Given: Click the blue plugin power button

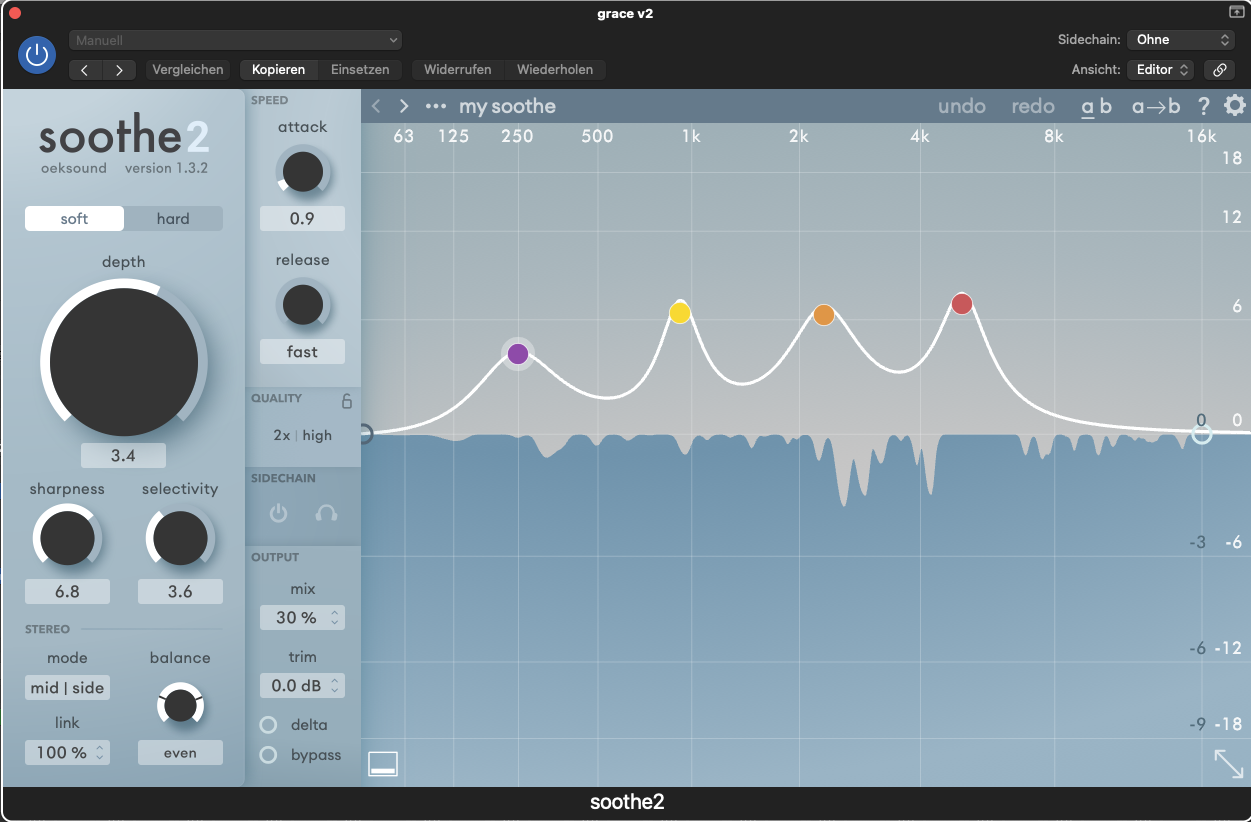Looking at the screenshot, I should [37, 55].
